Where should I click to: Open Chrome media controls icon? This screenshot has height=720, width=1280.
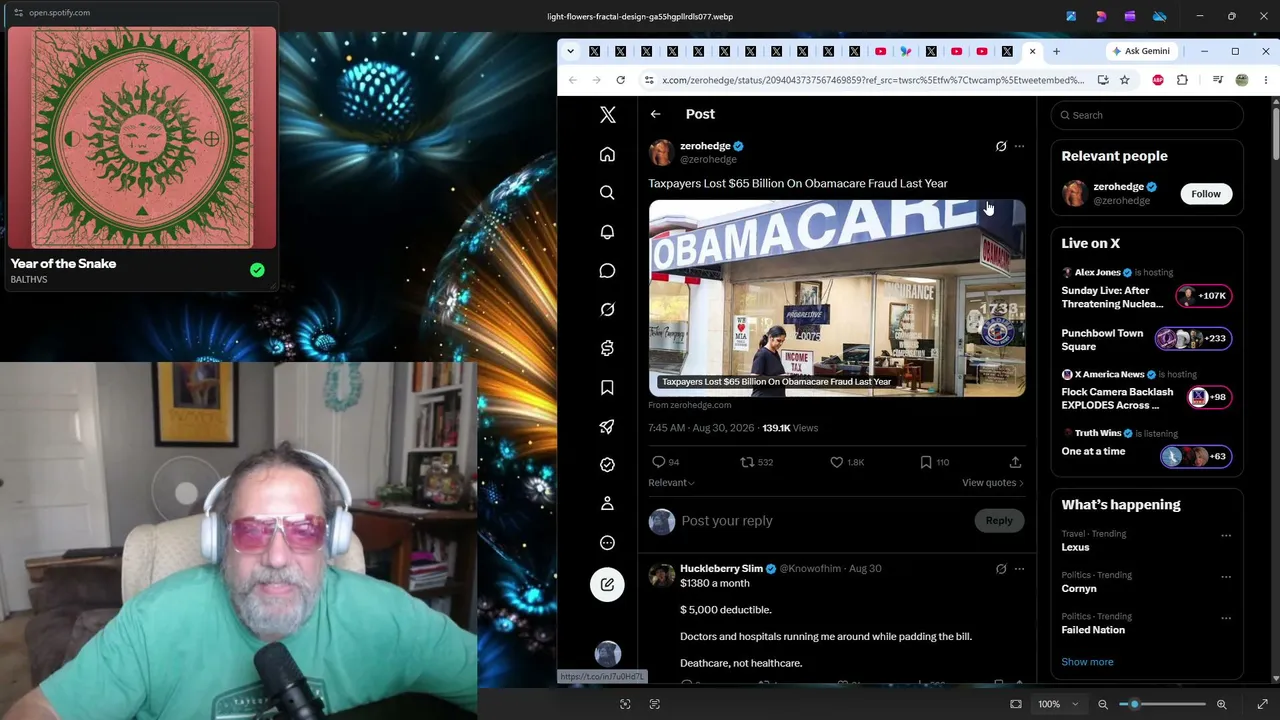[1217, 80]
